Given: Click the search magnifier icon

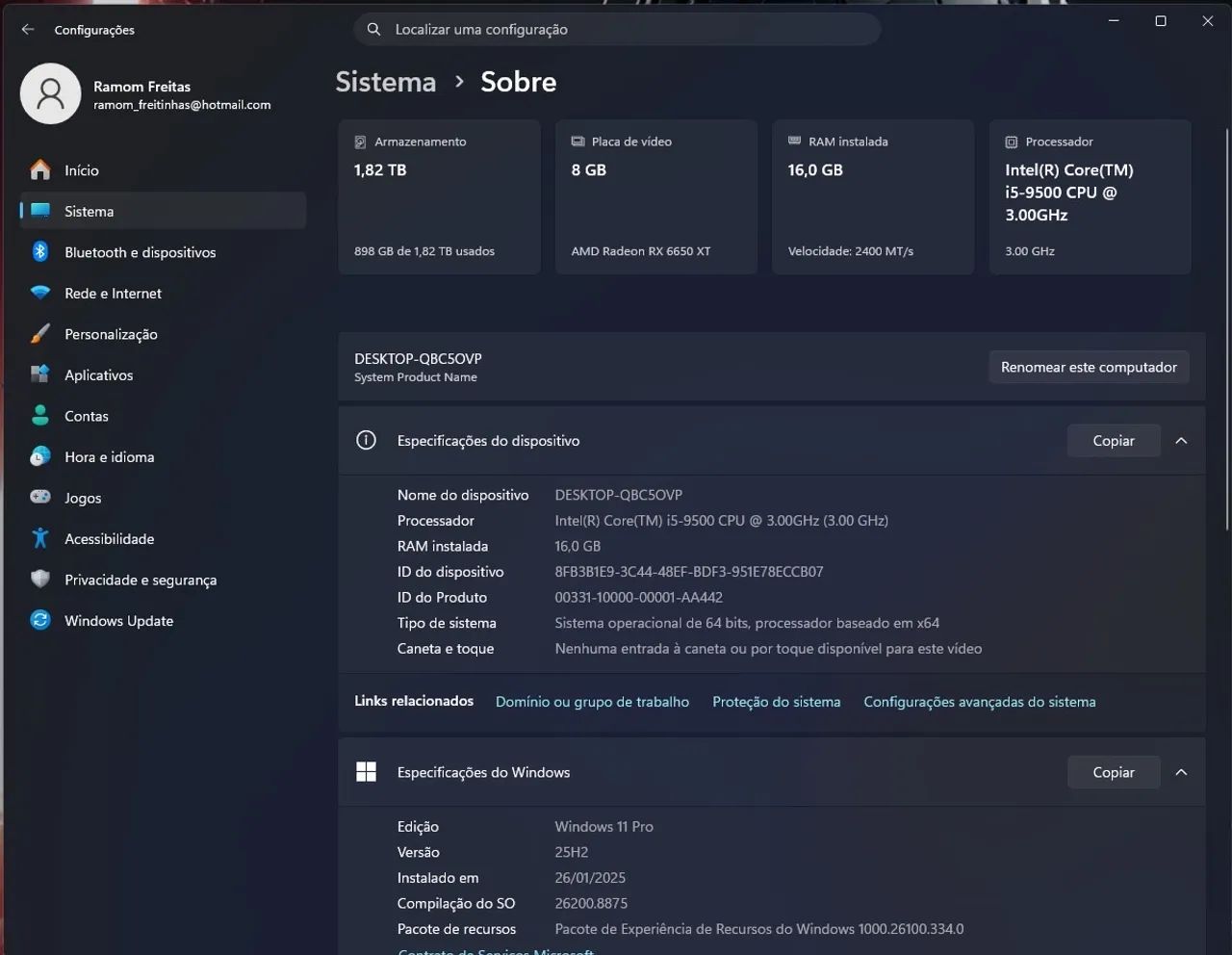Looking at the screenshot, I should 374,29.
